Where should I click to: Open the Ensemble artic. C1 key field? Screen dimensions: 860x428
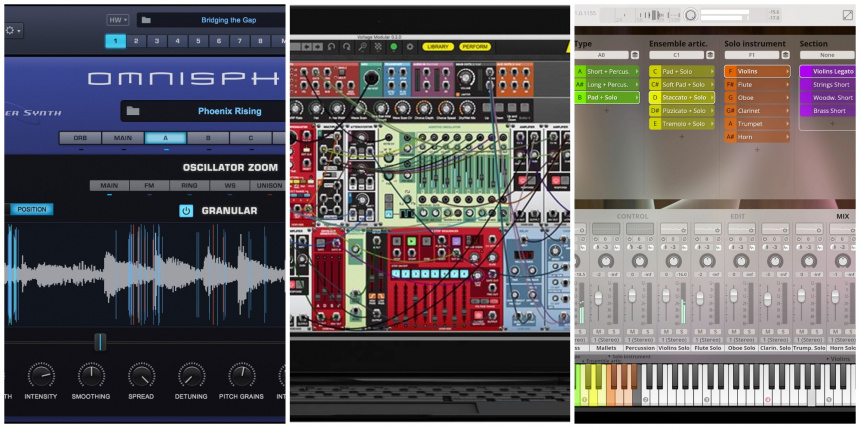pos(676,55)
